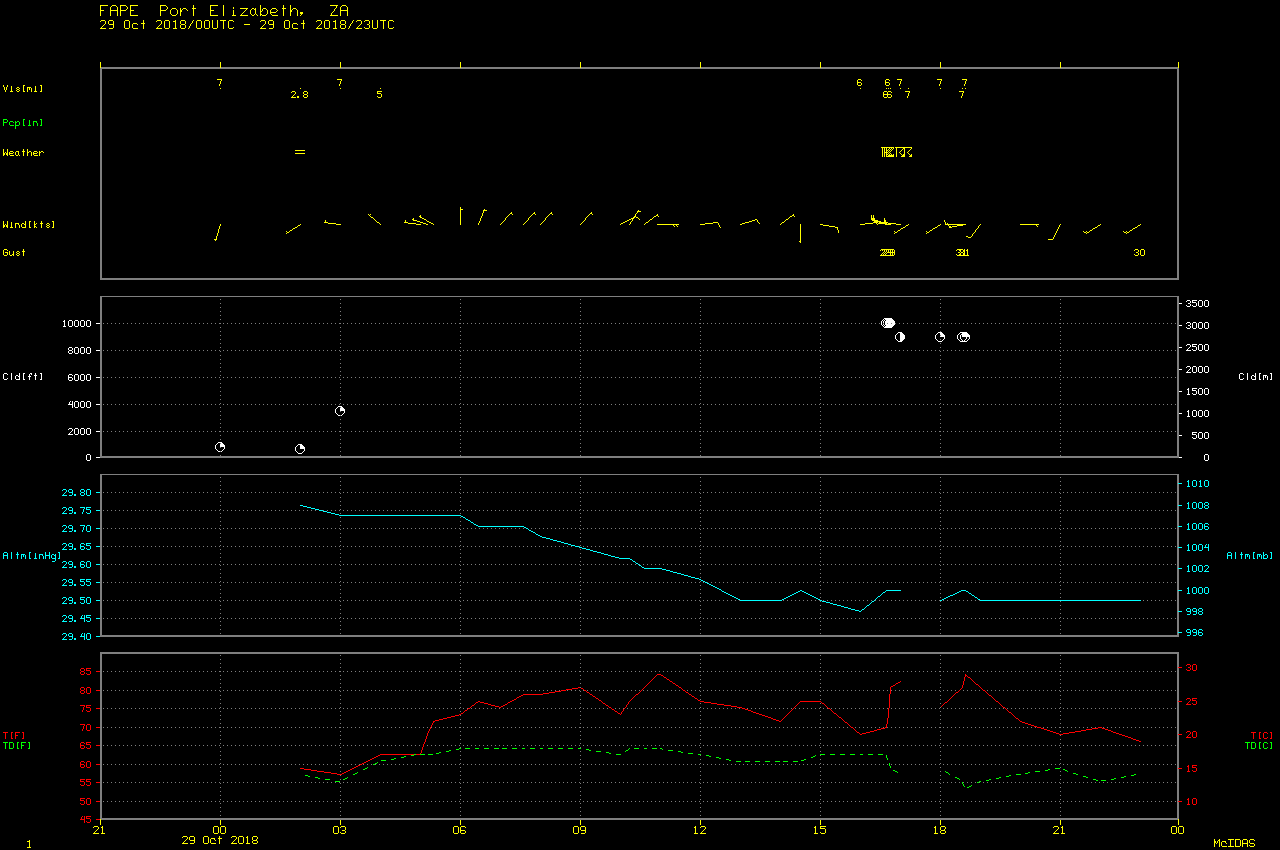Select the half-filled cloud symbol near 17 UTC
This screenshot has width=1280, height=850.
pos(899,337)
